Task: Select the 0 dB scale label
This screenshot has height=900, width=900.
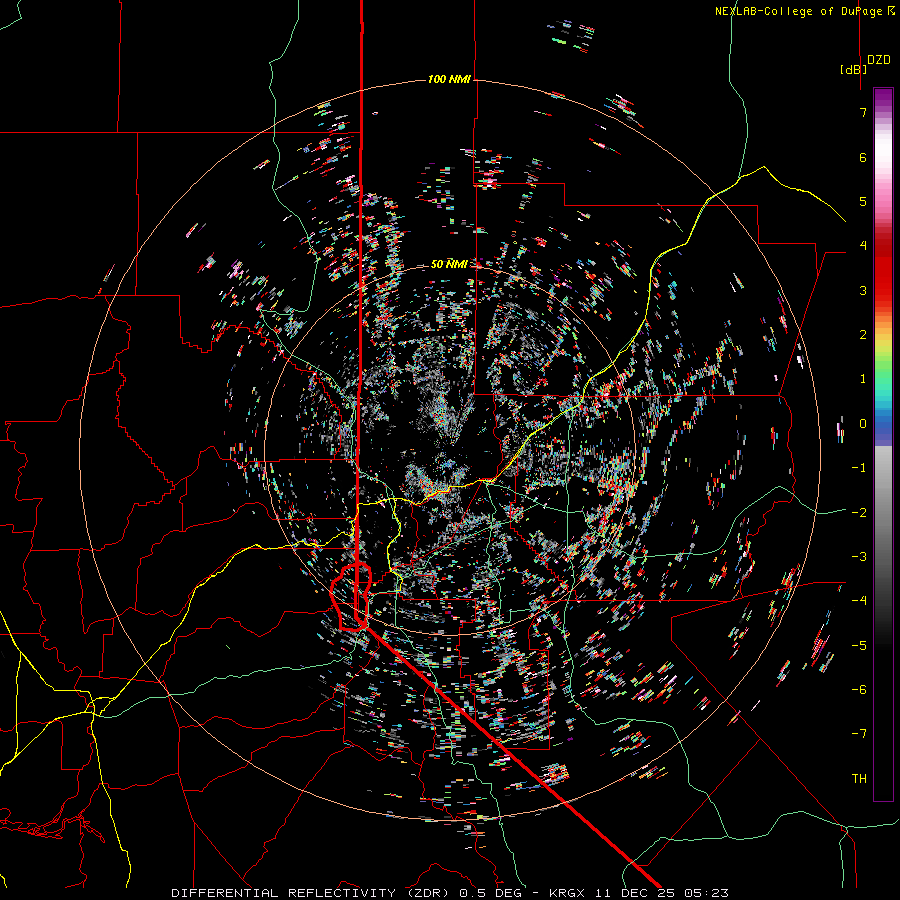Action: (x=863, y=424)
